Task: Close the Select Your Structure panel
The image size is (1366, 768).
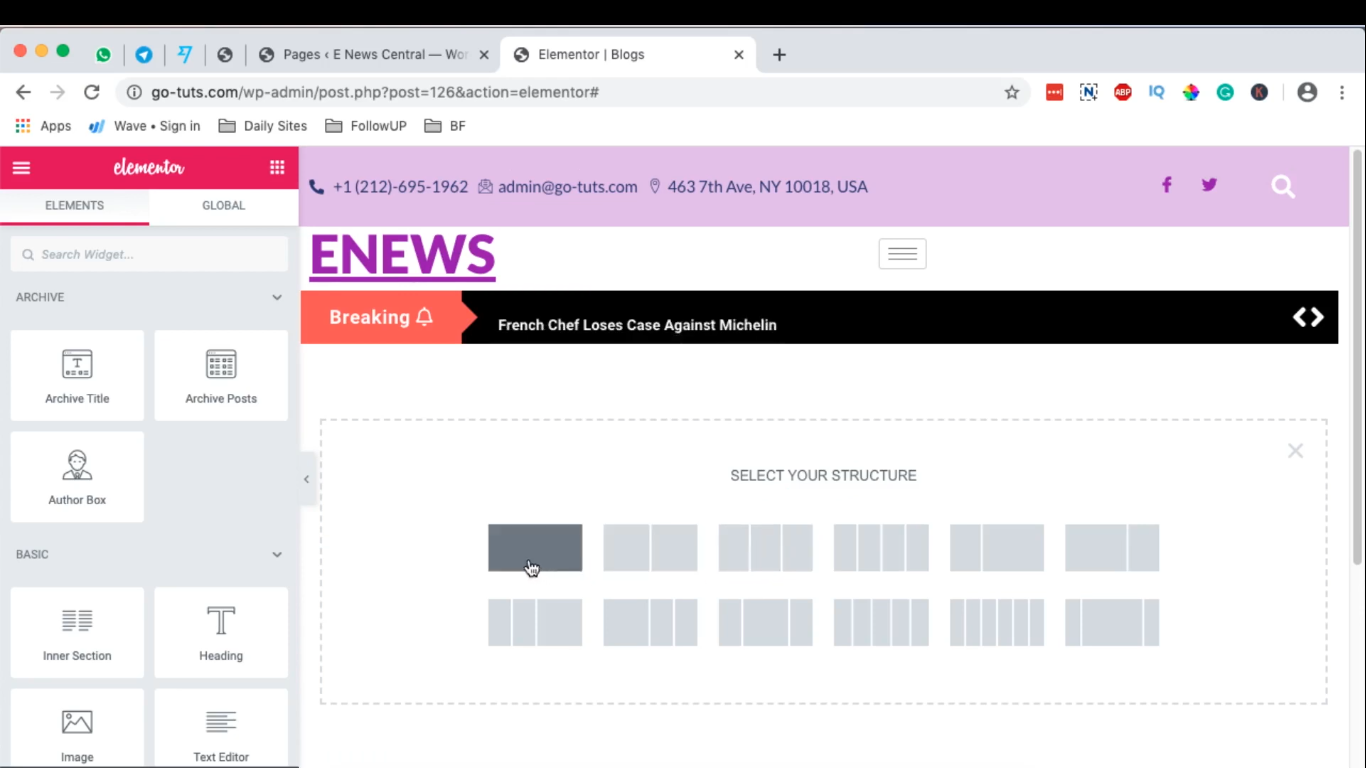Action: point(1295,451)
